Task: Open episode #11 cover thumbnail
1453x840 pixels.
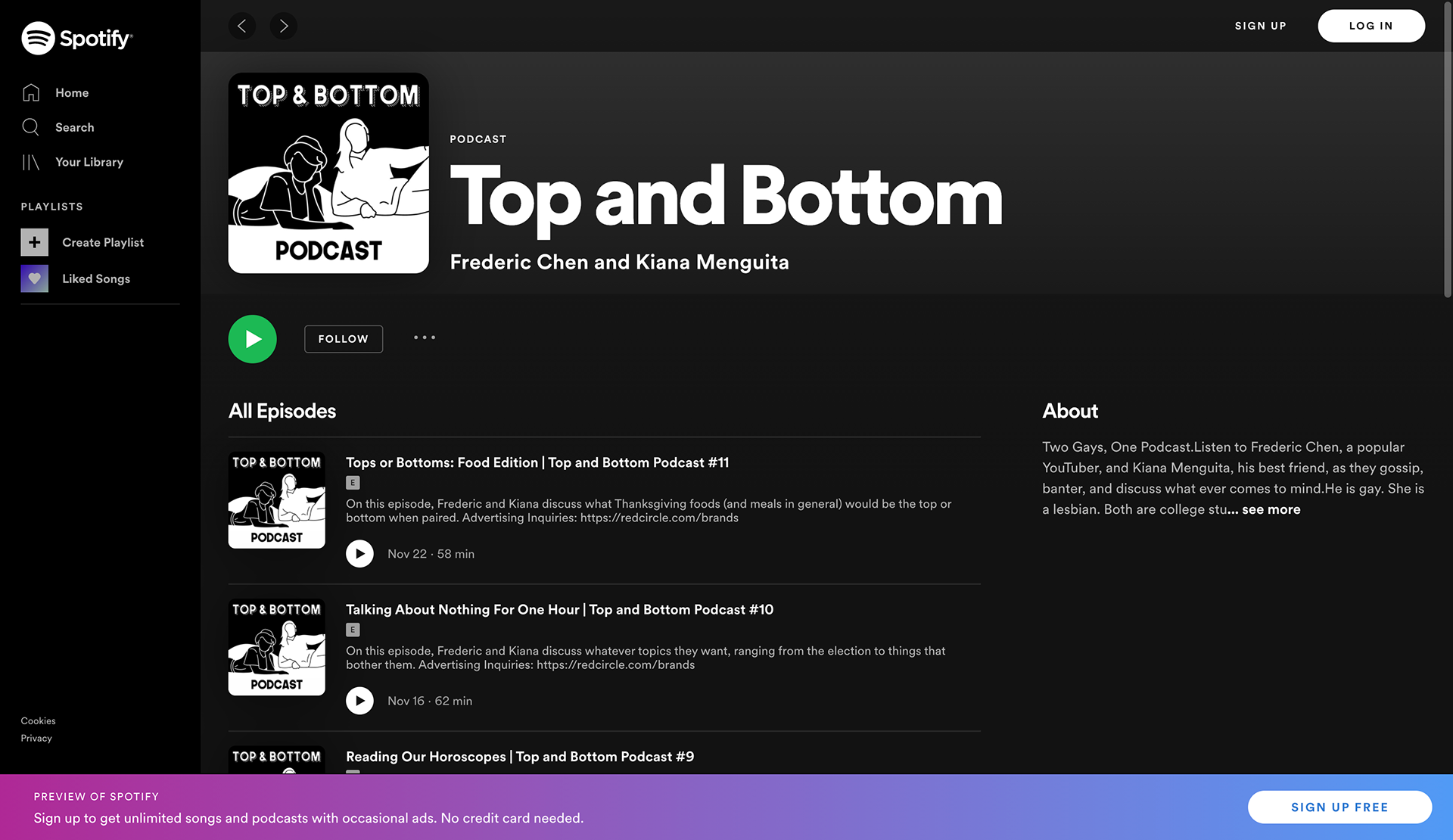Action: coord(277,500)
